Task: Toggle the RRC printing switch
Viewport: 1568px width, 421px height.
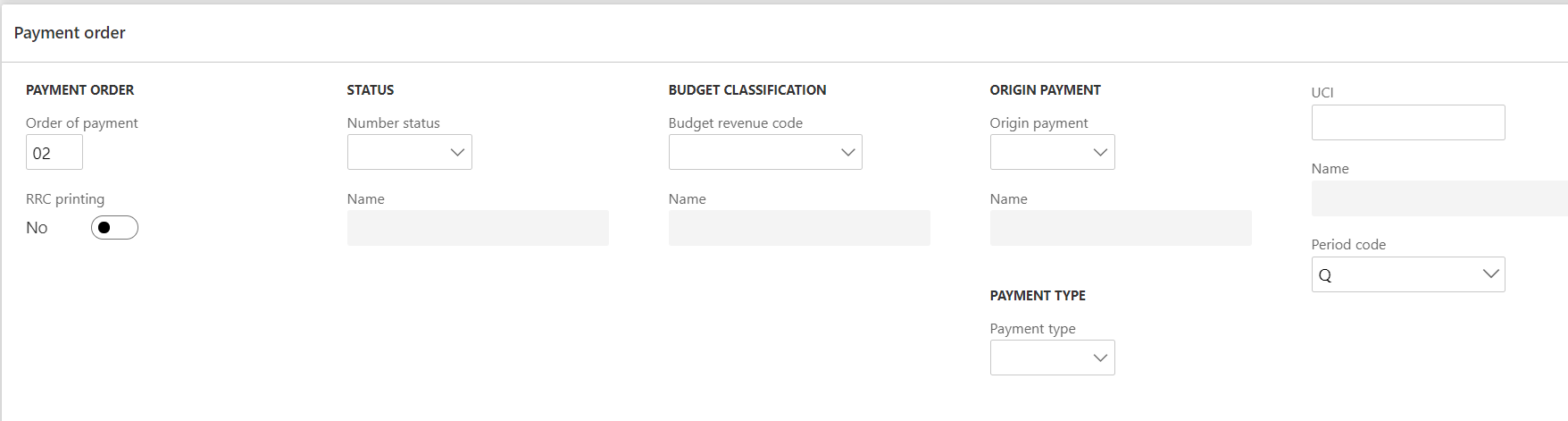Action: pyautogui.click(x=114, y=228)
